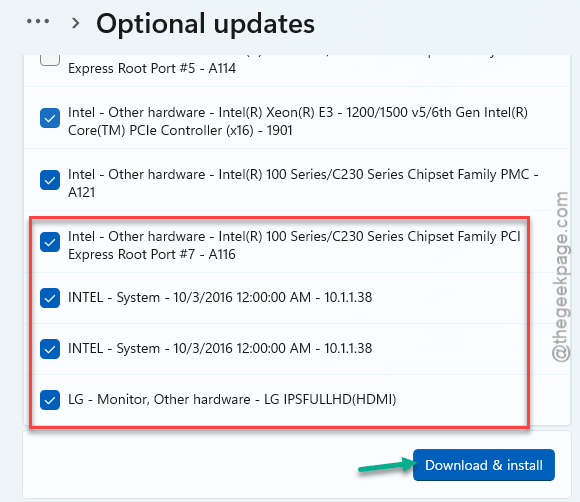Select the 'Express Root Port #5 - A114' text
The height and width of the screenshot is (502, 580).
(x=152, y=68)
